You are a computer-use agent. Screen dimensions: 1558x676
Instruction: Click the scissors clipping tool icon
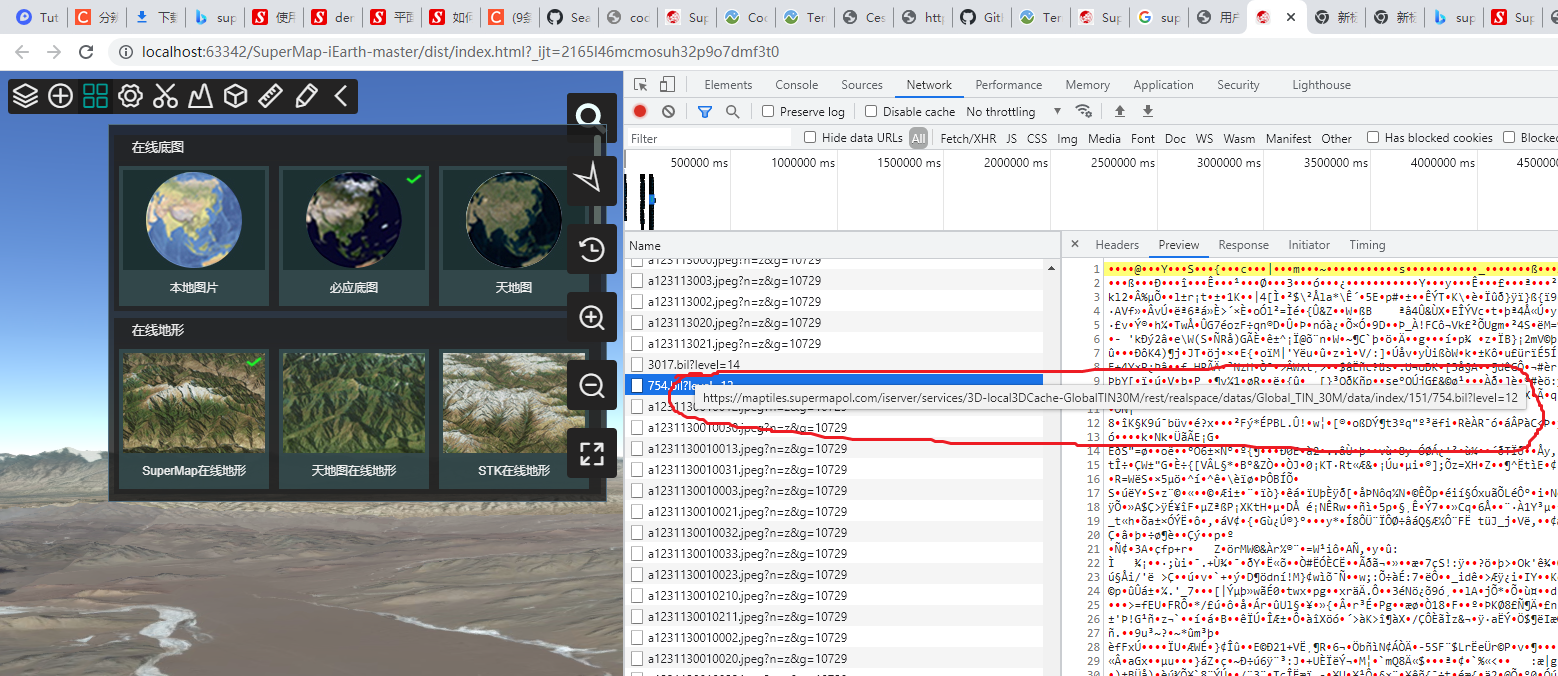[165, 96]
